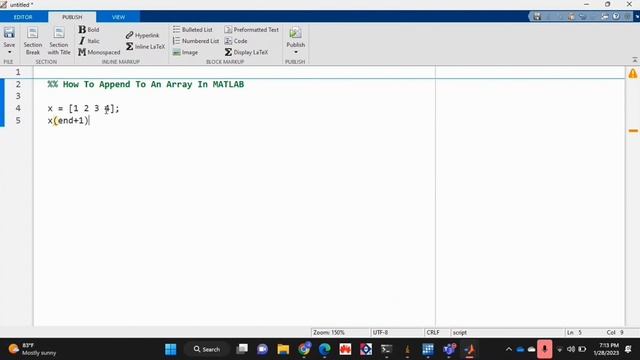
Task: Click the Col 9 status indicator
Action: click(615, 333)
